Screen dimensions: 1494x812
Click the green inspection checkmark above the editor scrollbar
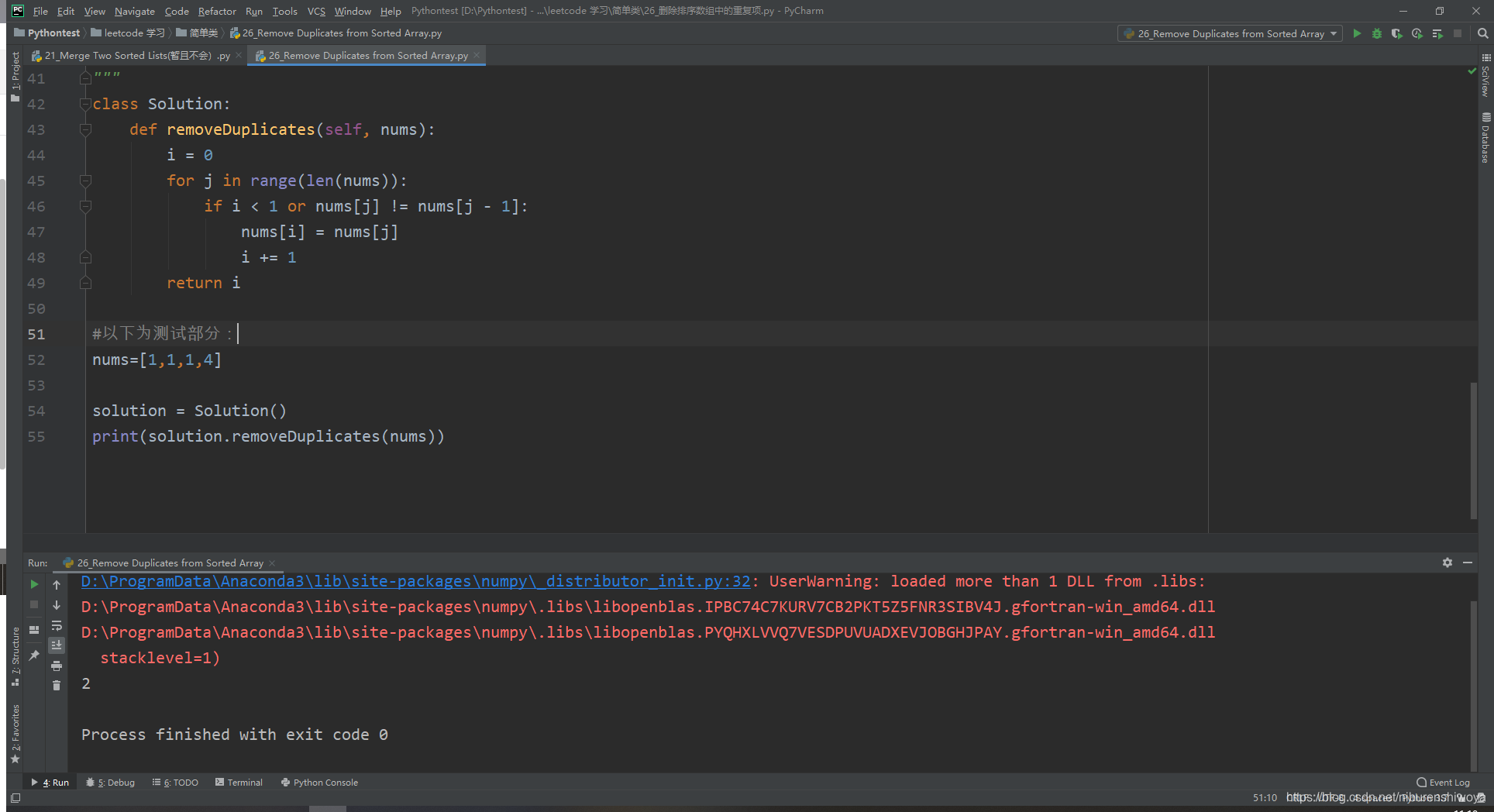click(x=1472, y=71)
